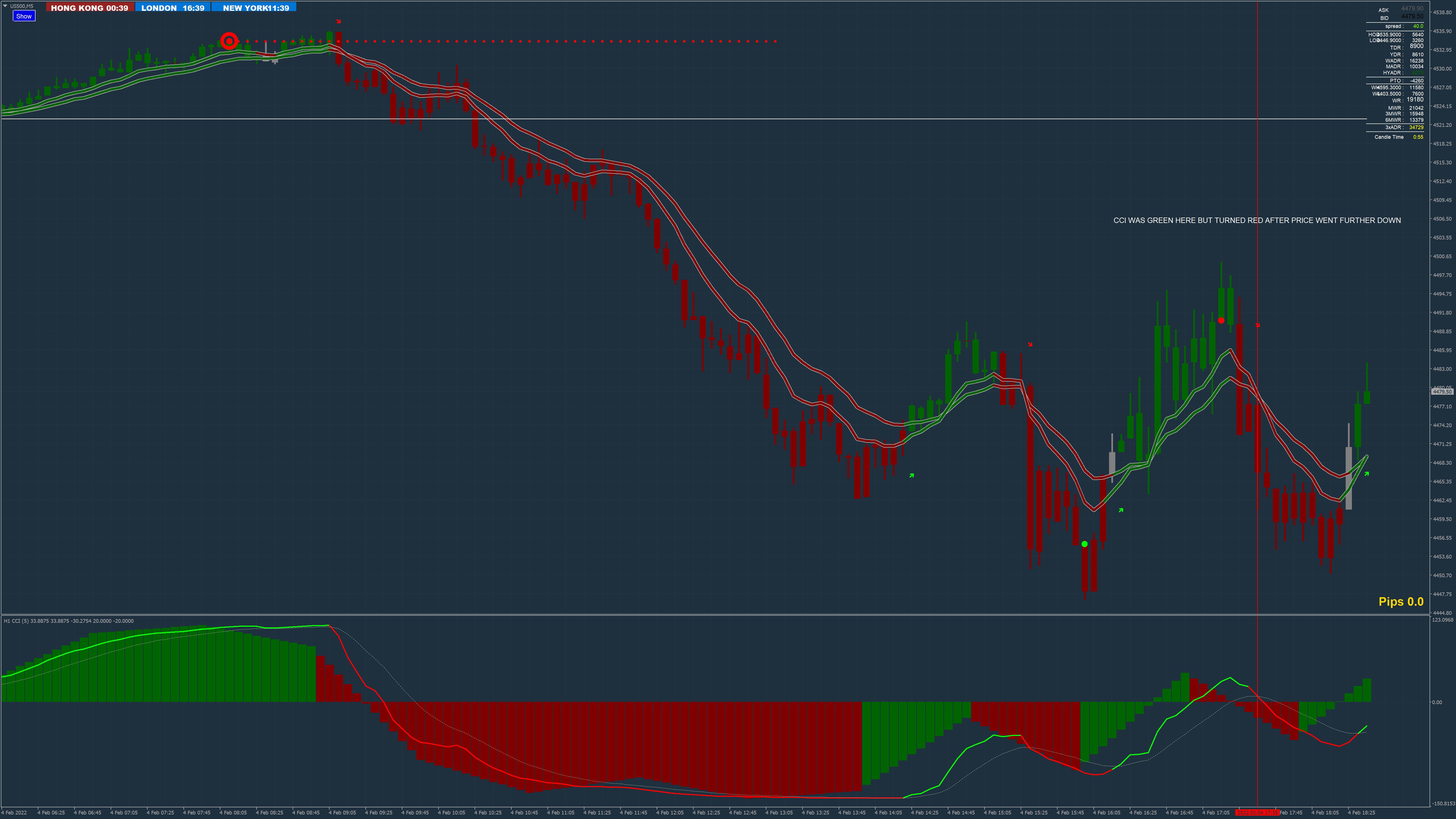
Task: Select the green up arrow at chart's right edge
Action: [x=1367, y=474]
